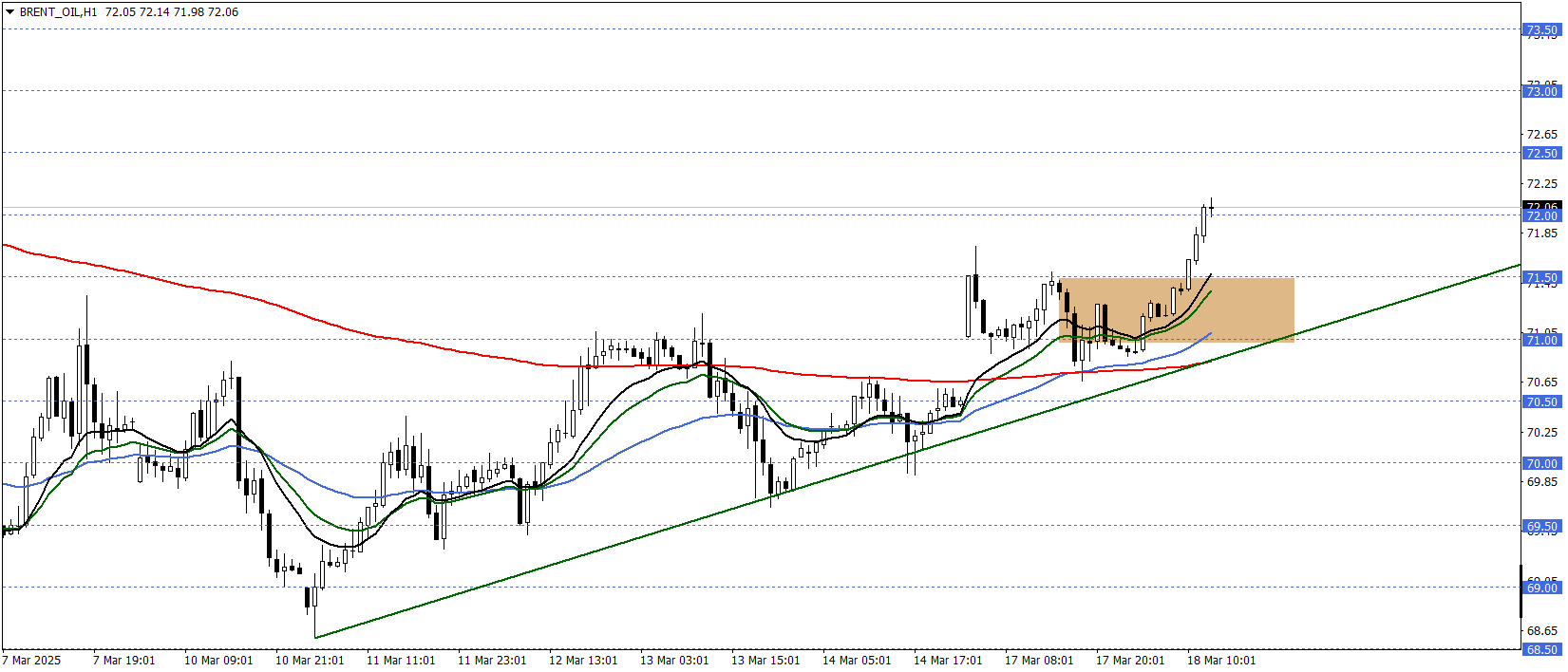
Task: Open the chart menu triangle beside BRENT_OIL
Action: [x=9, y=12]
